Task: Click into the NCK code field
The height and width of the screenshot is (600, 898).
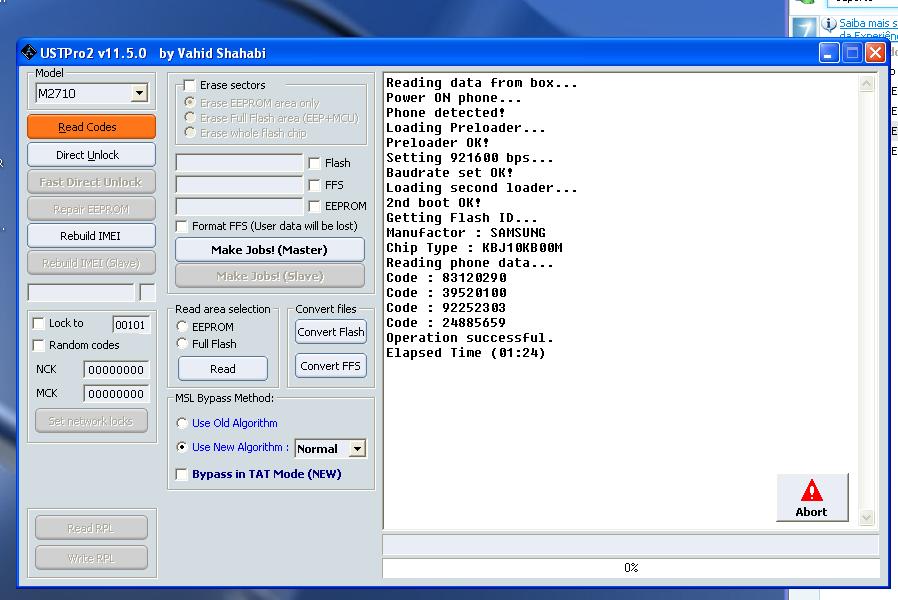Action: (115, 370)
